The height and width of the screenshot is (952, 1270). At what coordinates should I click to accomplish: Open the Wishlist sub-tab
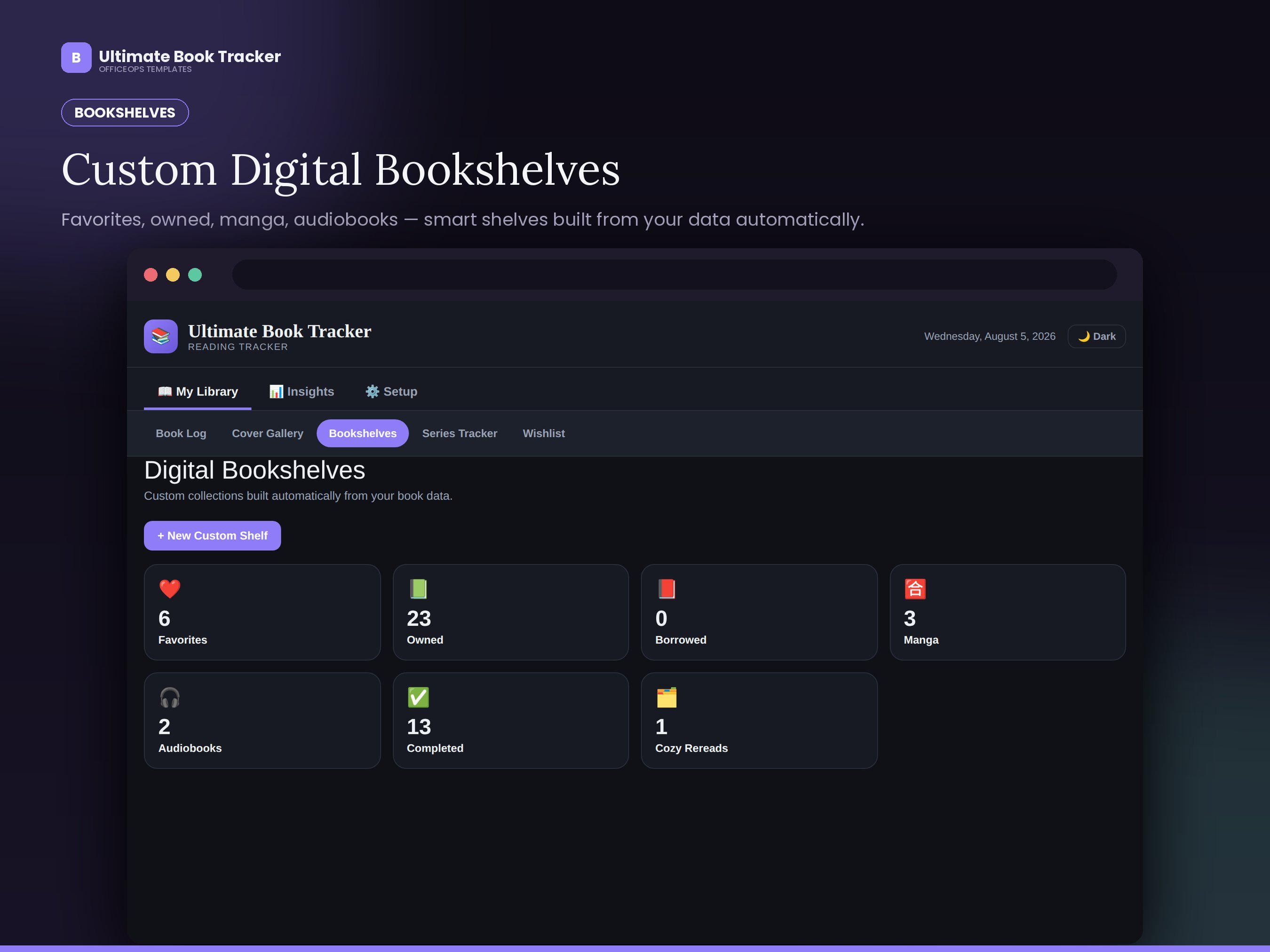(544, 433)
